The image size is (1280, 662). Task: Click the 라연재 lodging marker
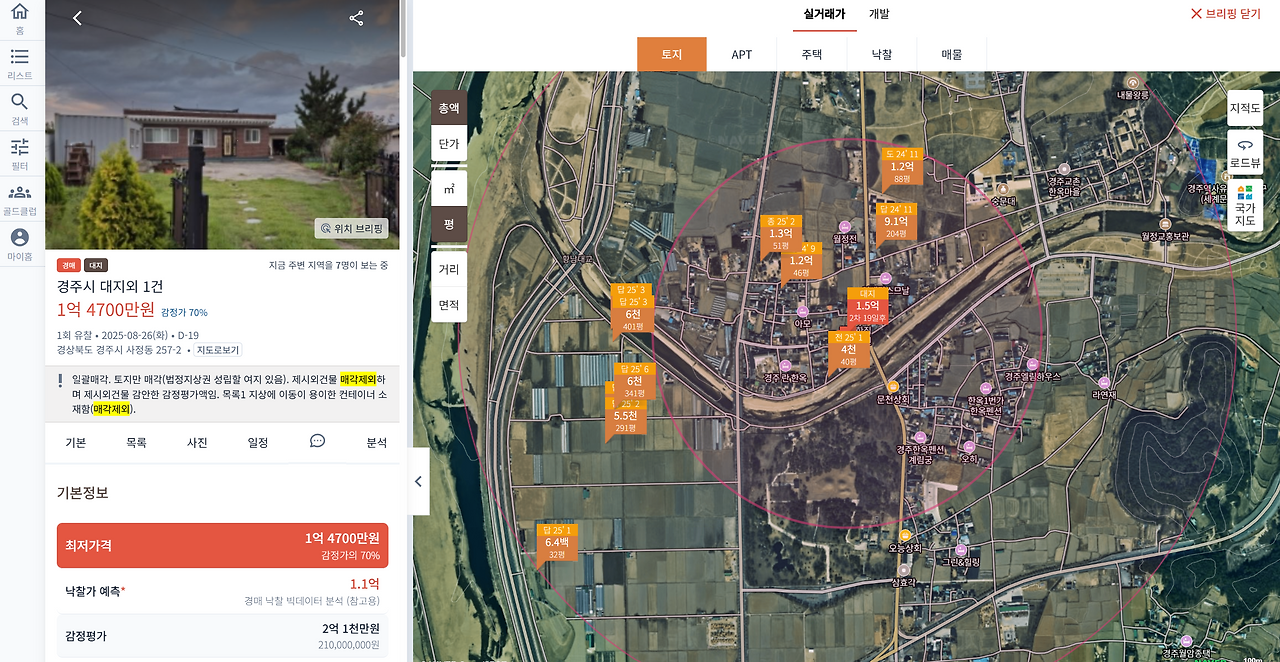click(1105, 383)
